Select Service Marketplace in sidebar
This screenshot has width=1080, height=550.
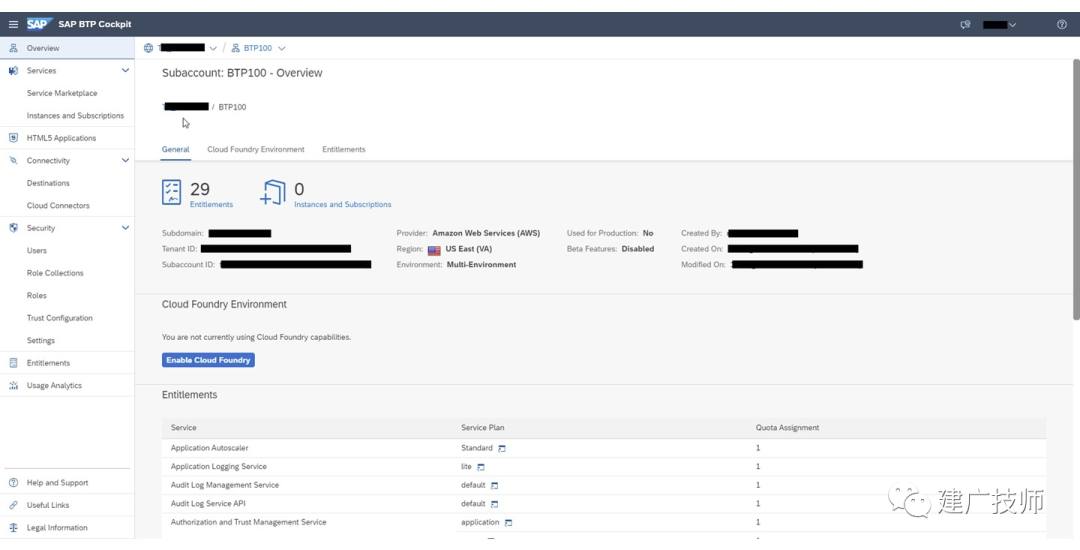tap(62, 93)
